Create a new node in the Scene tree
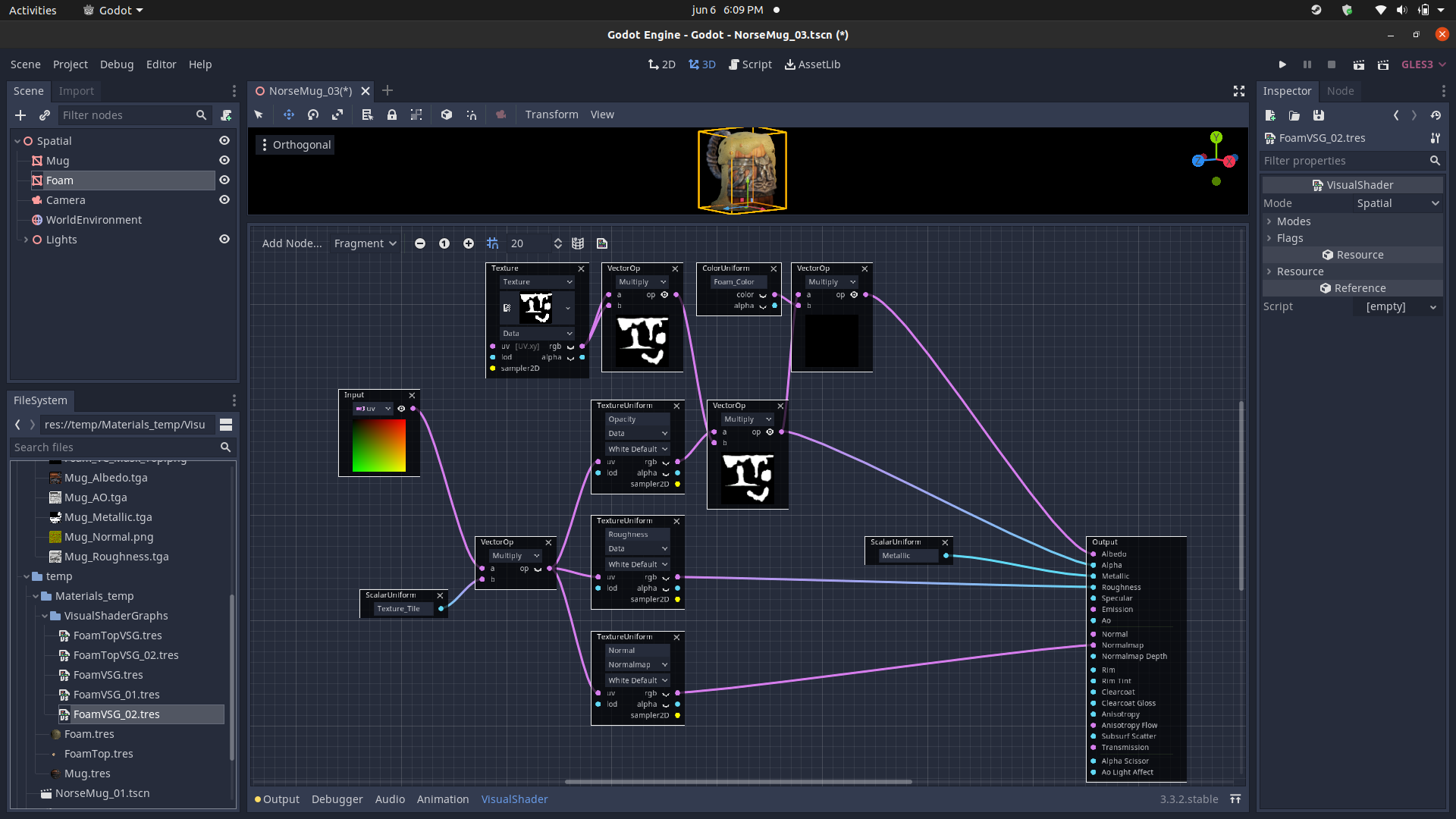Screen dimensions: 1456x819 click(20, 115)
